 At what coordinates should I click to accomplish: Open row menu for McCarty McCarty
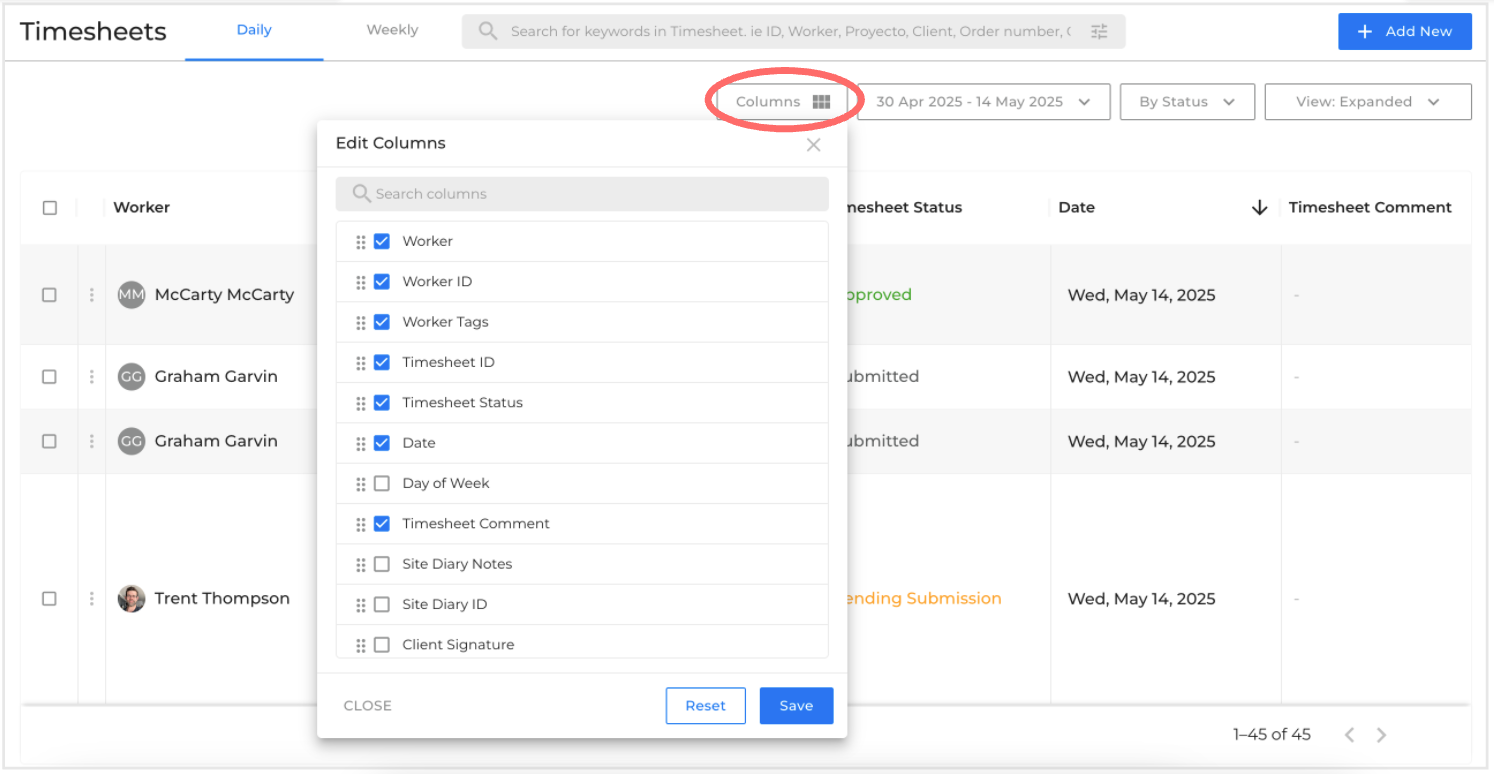point(92,295)
